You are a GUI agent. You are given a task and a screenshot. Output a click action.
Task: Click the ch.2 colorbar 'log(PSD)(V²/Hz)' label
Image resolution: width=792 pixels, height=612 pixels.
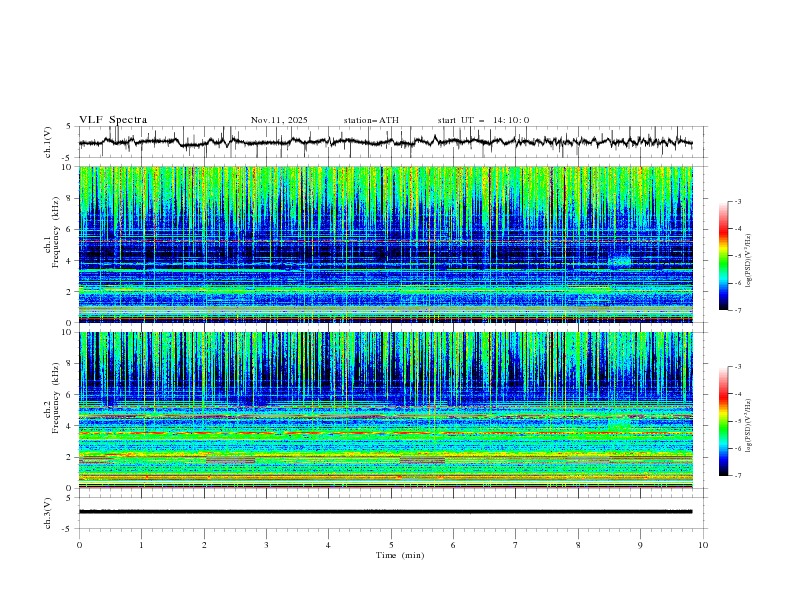pos(749,426)
